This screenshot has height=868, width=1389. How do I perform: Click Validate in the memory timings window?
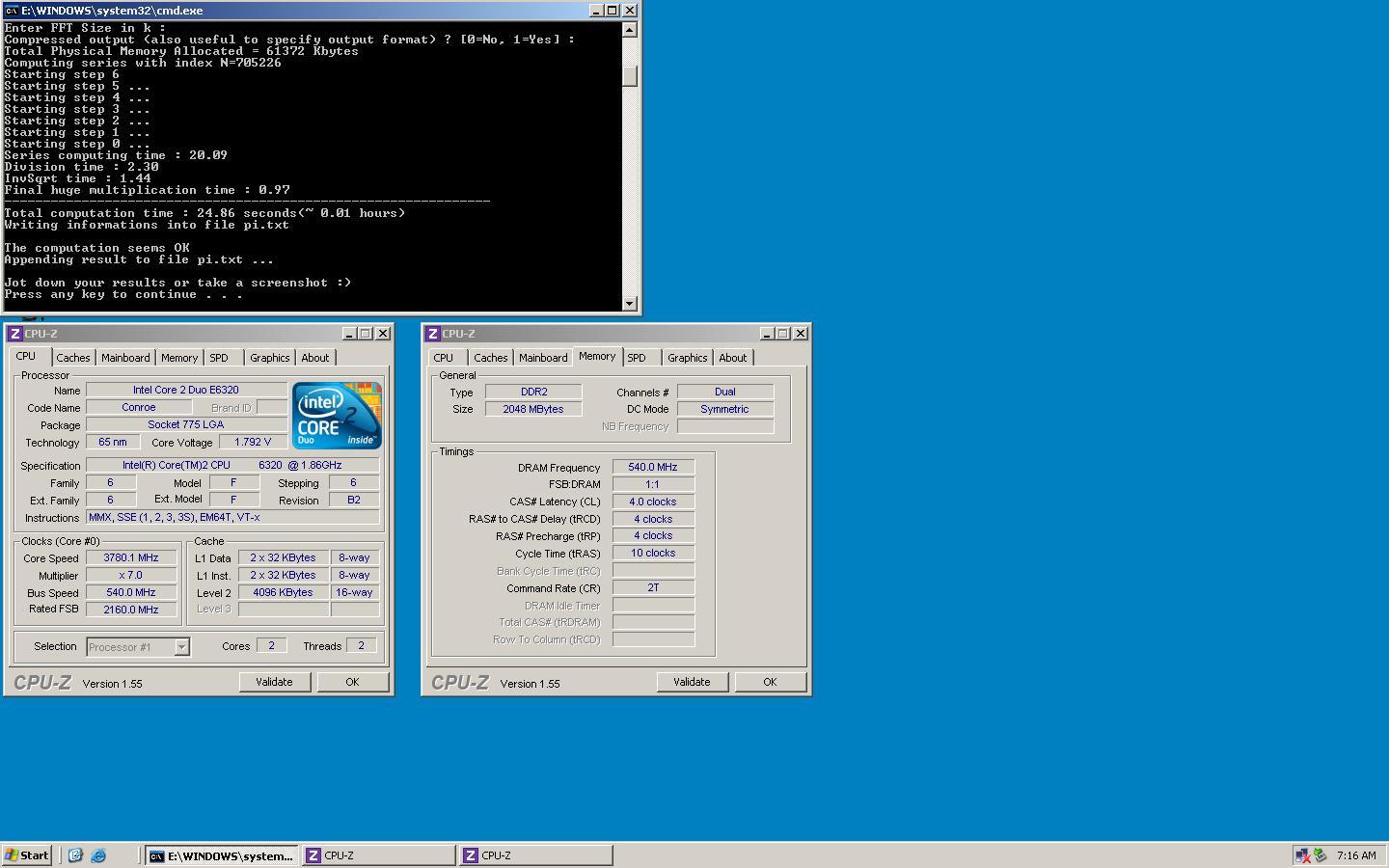tap(692, 682)
